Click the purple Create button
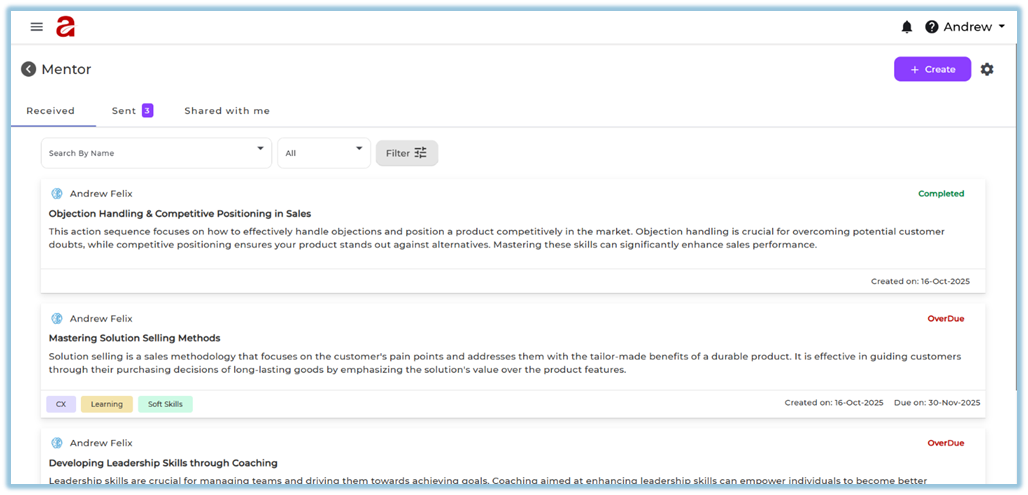 coord(932,69)
